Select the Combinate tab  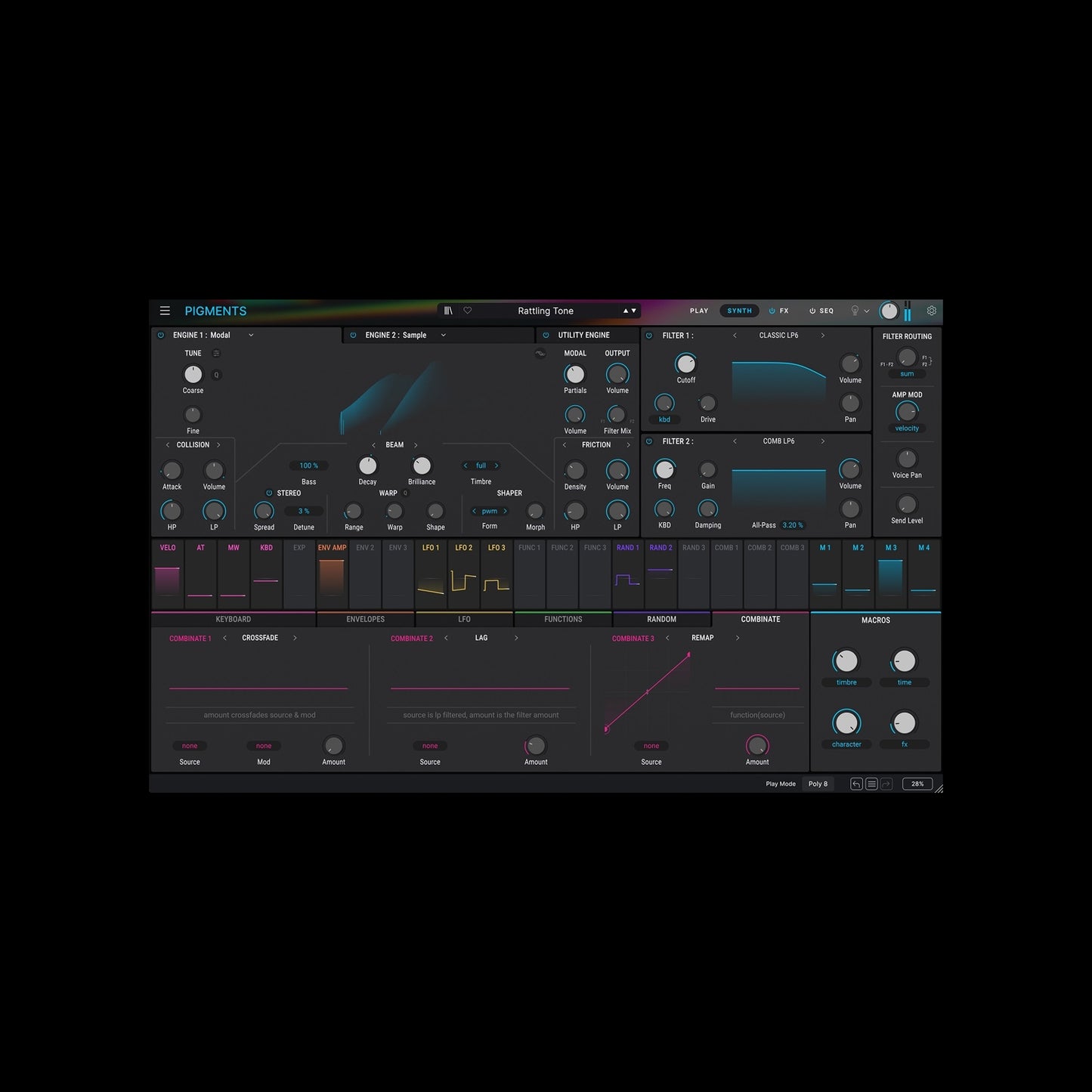click(760, 620)
